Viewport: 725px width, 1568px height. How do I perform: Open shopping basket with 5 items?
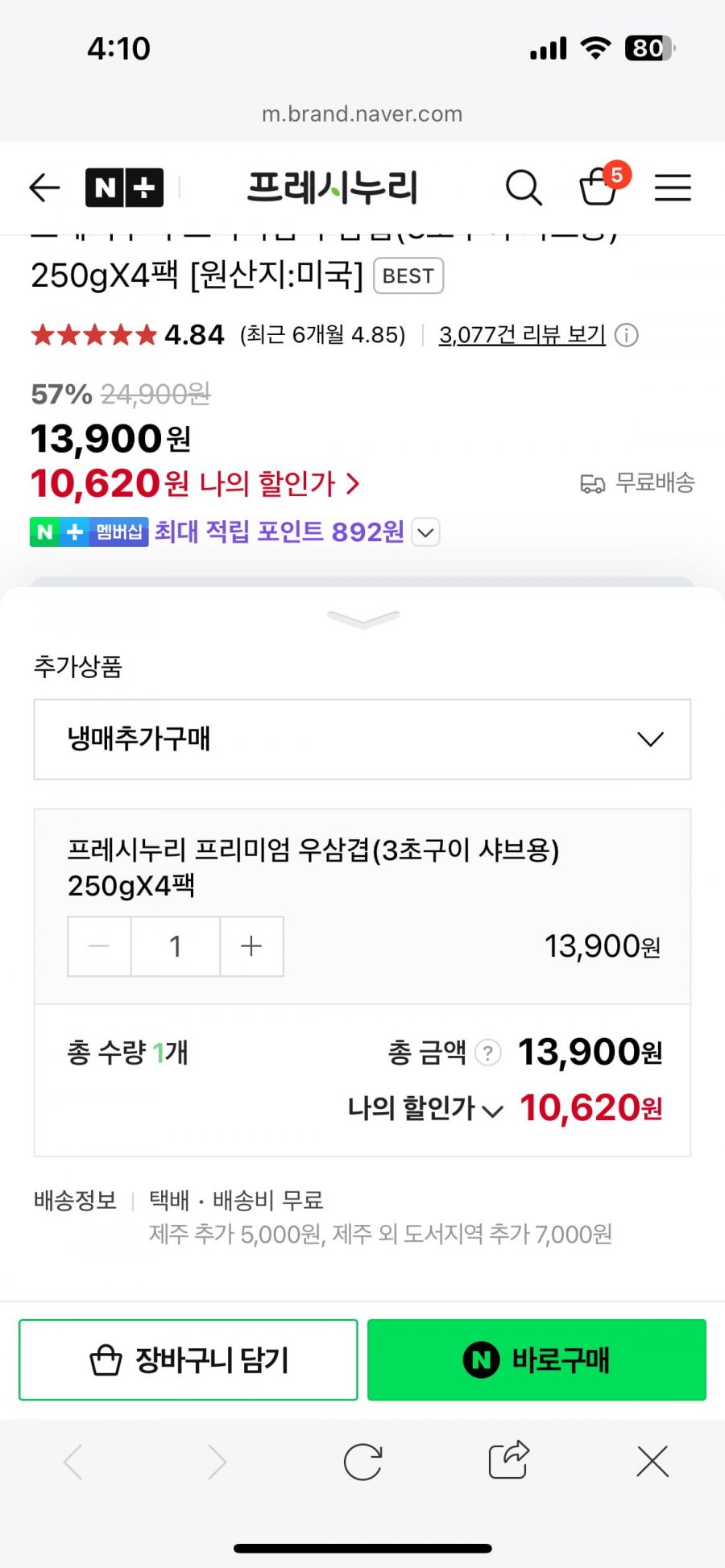point(604,184)
